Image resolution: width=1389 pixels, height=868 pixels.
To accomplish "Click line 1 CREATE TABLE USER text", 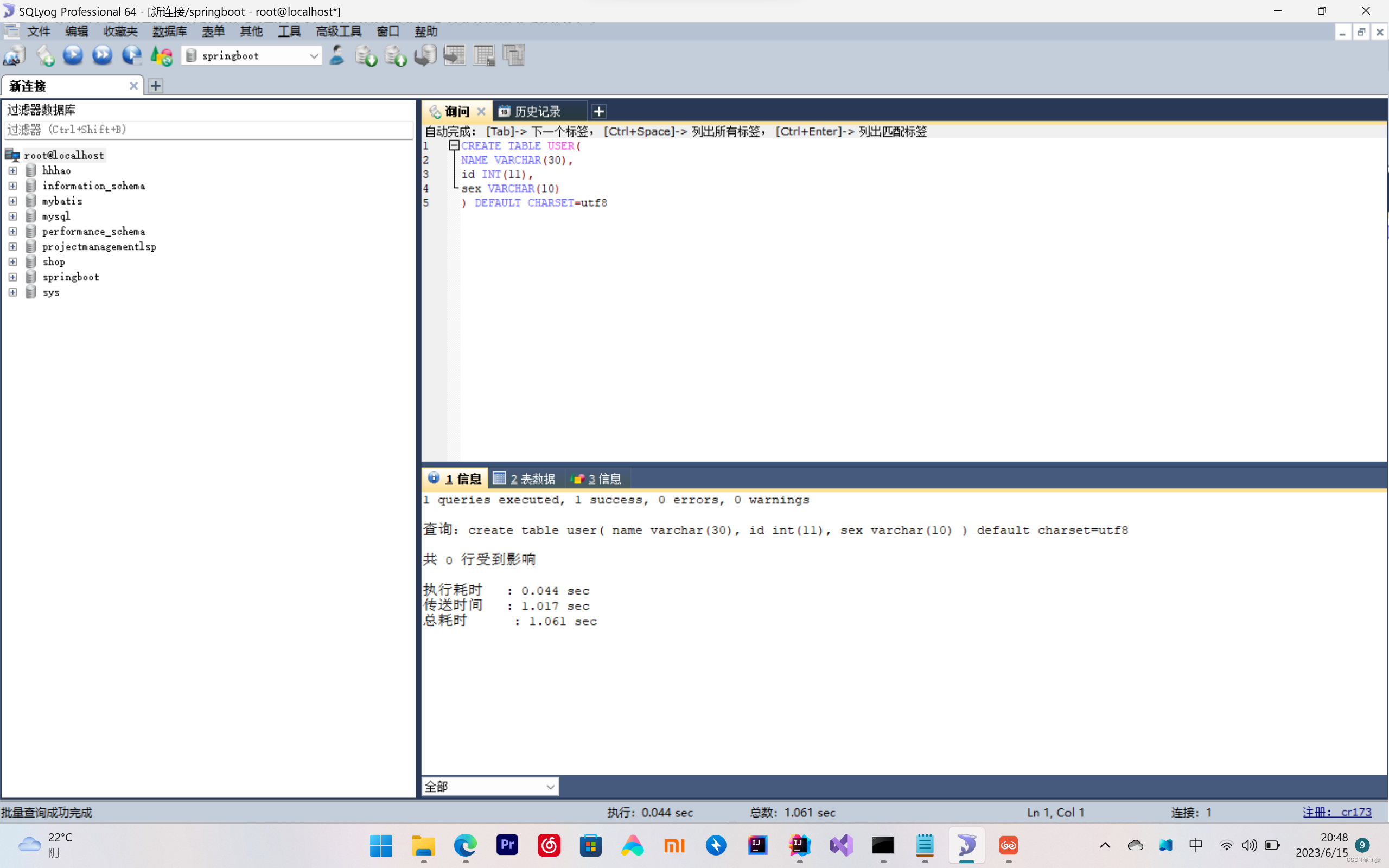I will [520, 146].
